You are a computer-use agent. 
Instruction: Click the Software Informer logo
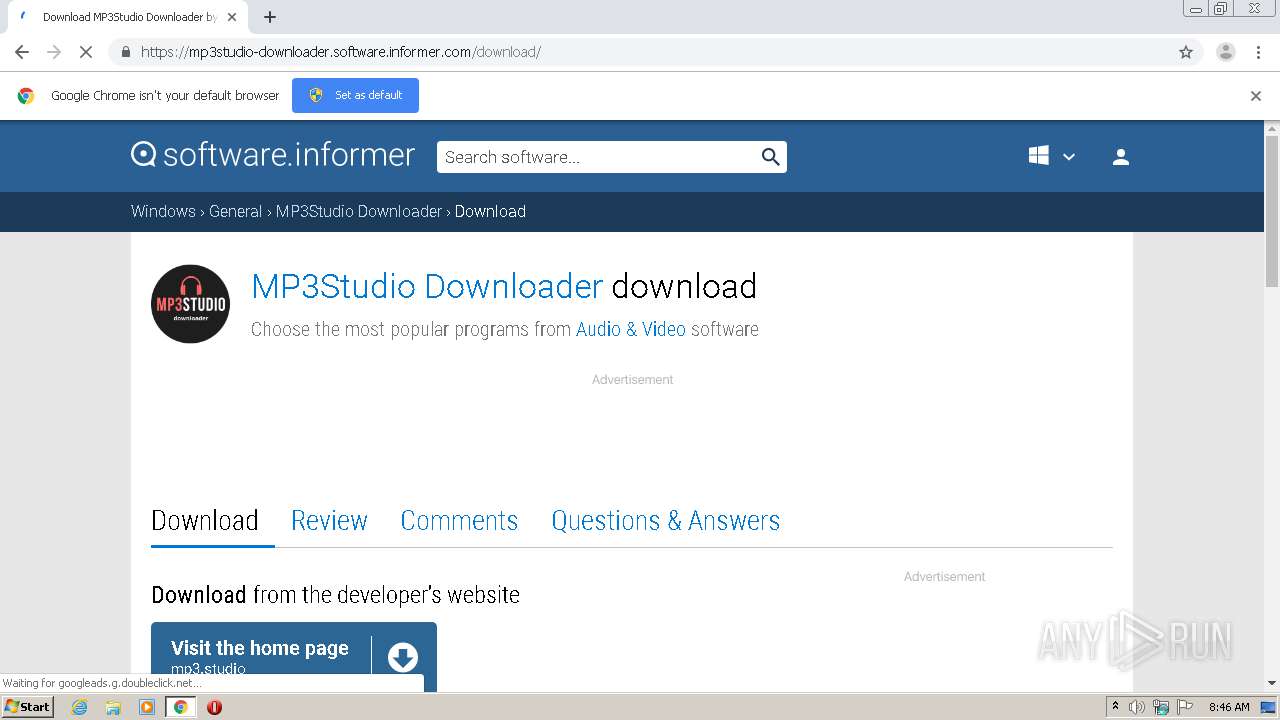click(272, 155)
